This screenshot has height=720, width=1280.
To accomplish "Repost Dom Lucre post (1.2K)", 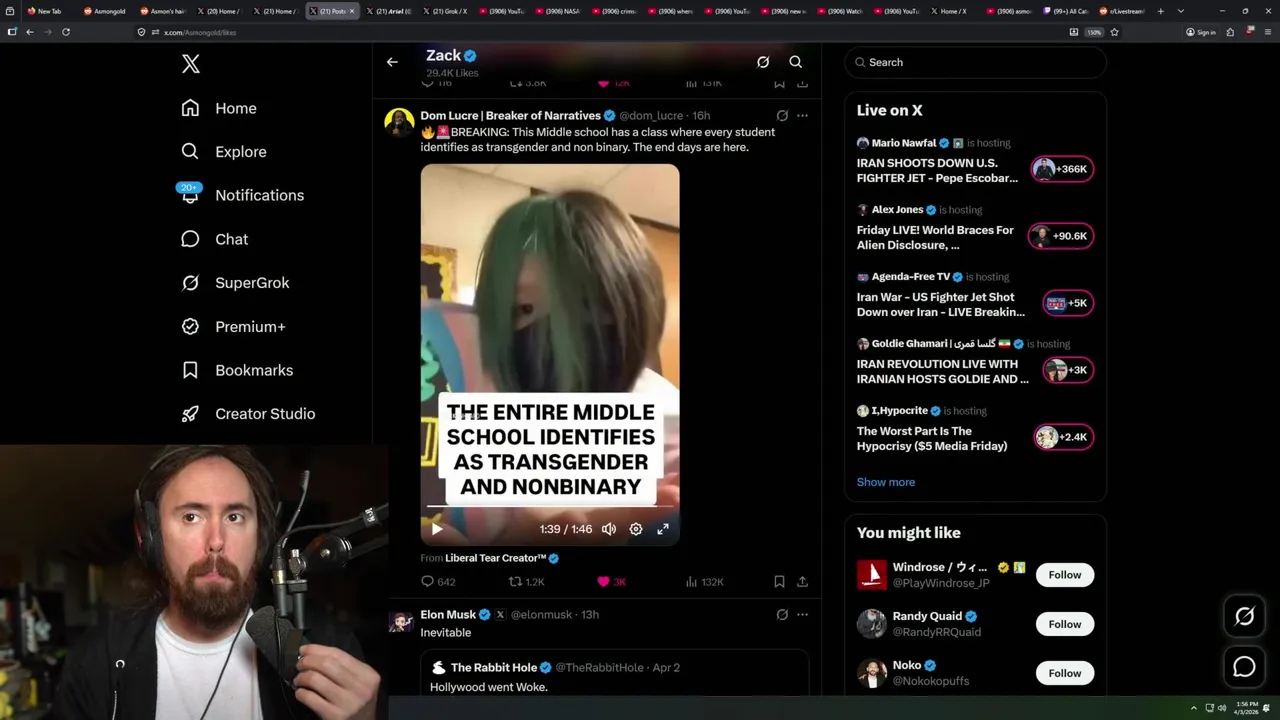I will click(527, 582).
